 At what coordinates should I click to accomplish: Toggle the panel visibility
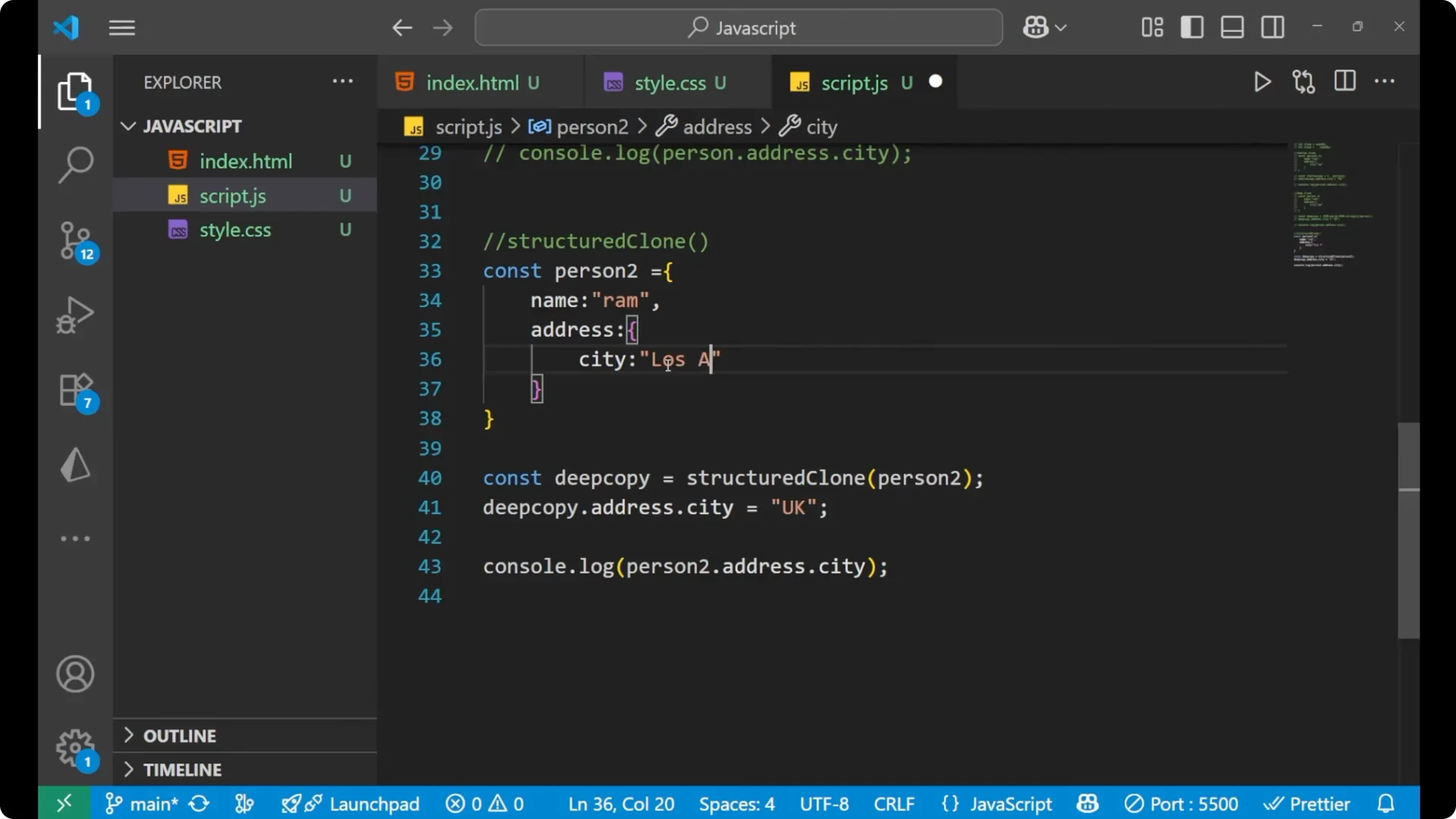point(1232,27)
